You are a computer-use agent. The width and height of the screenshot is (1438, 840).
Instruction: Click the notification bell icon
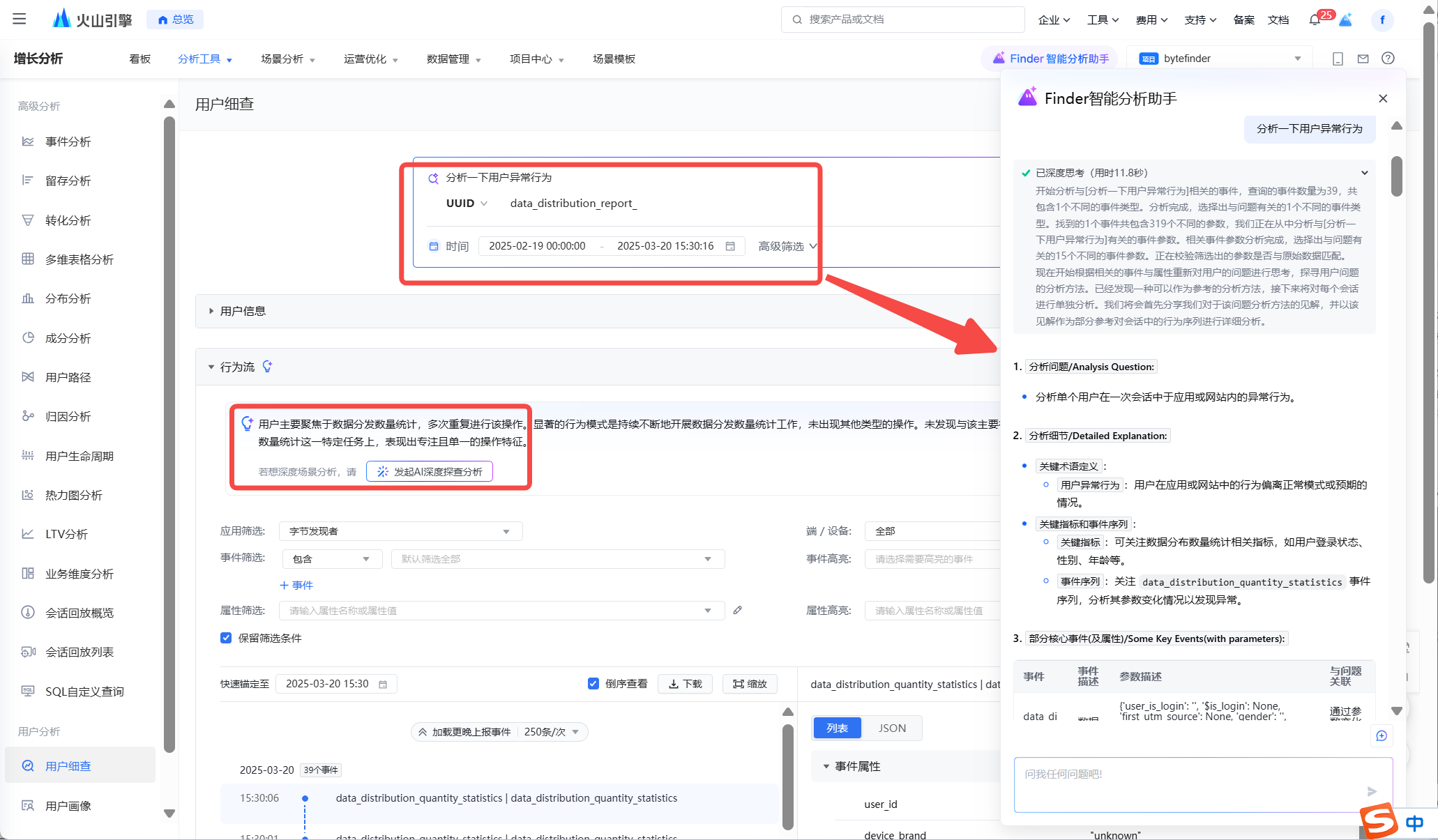pyautogui.click(x=1315, y=20)
